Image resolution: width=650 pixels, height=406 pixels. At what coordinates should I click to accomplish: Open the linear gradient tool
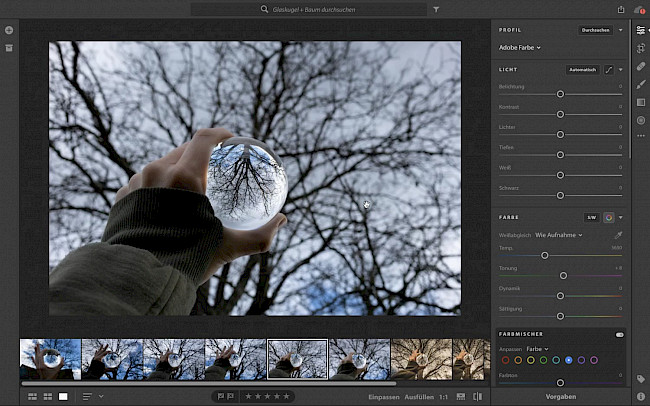tap(641, 102)
